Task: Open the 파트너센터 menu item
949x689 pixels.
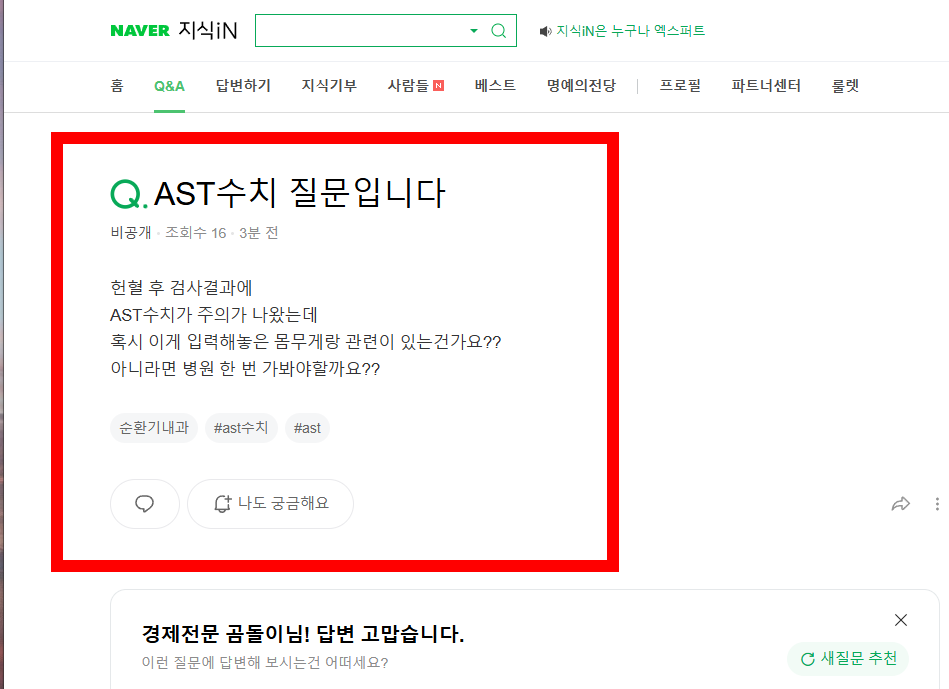Action: (766, 86)
